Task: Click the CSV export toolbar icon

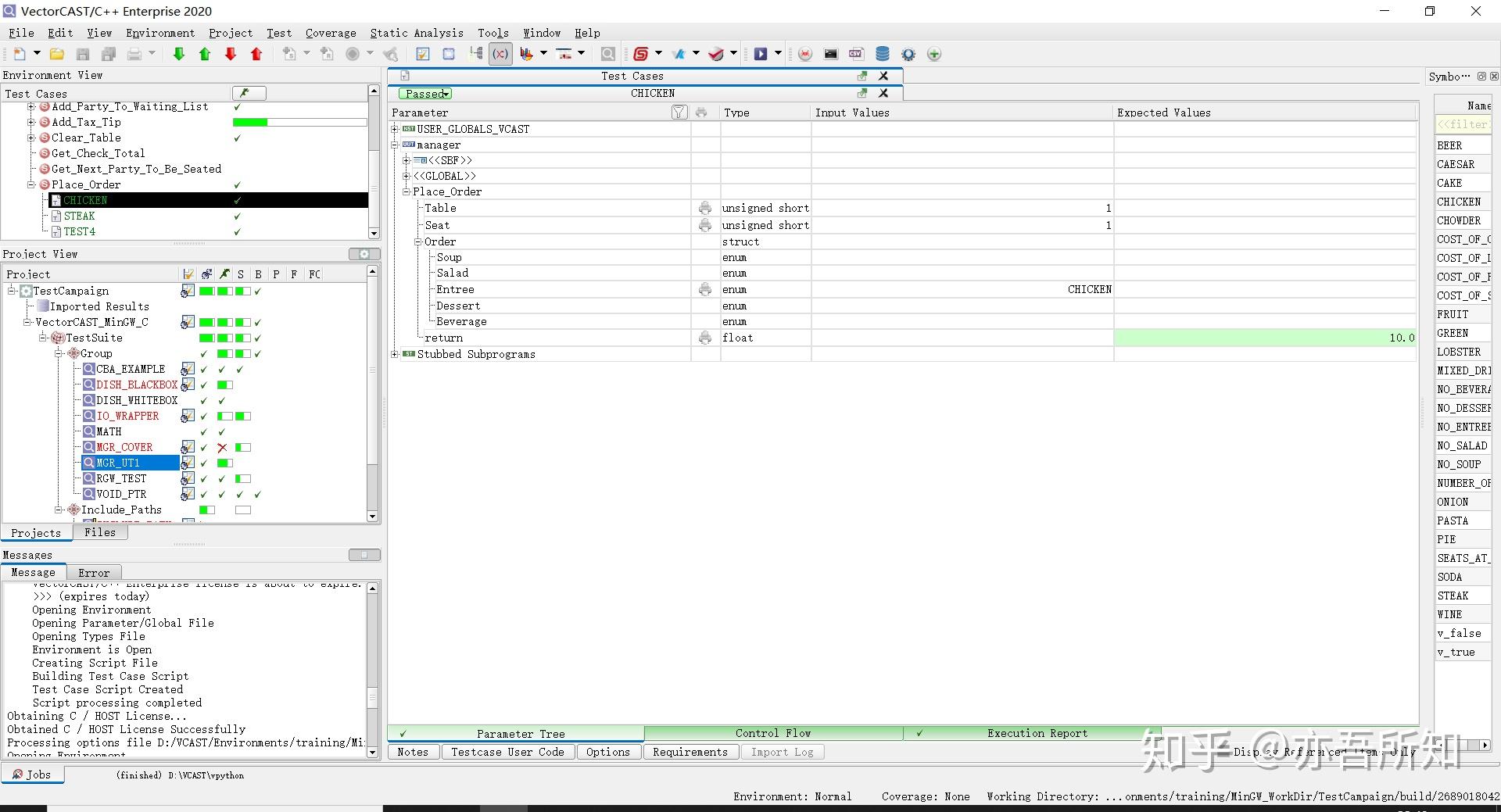Action: click(x=856, y=54)
